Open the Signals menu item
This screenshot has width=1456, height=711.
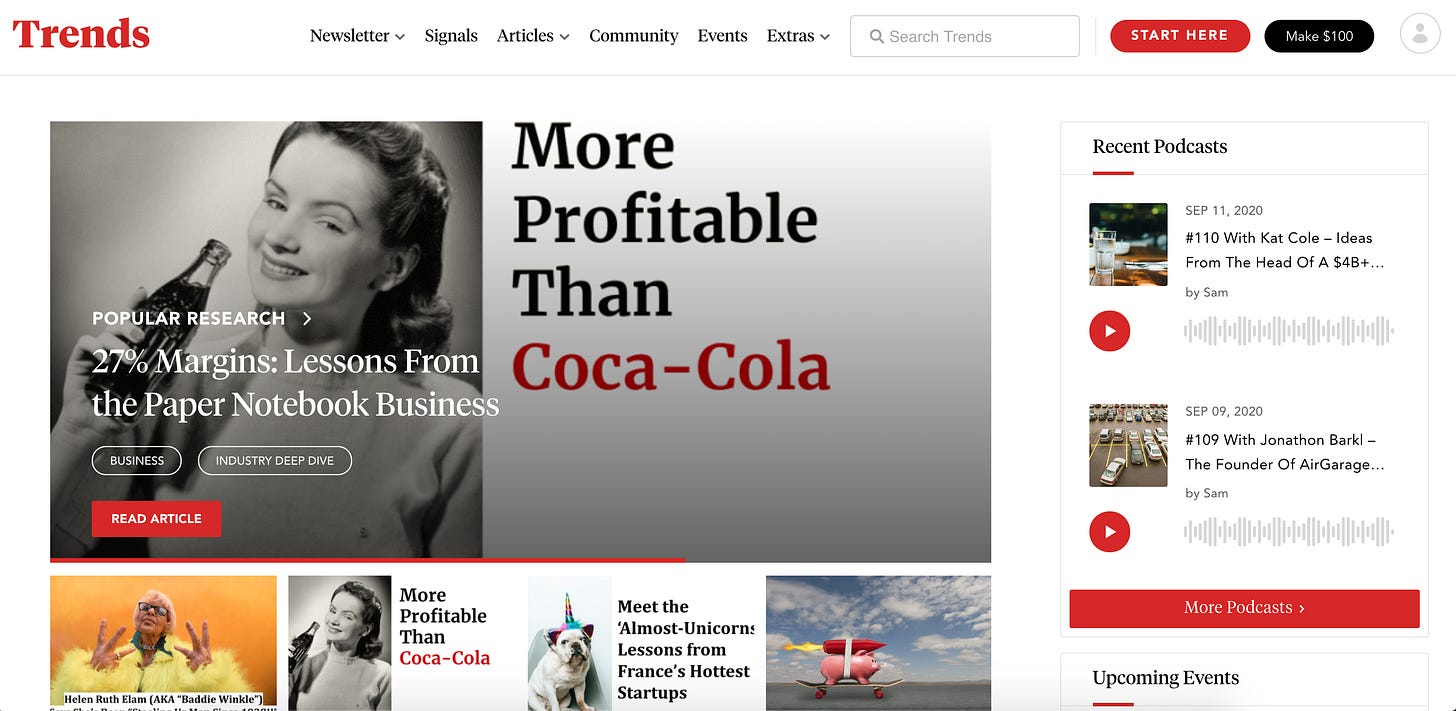[451, 36]
